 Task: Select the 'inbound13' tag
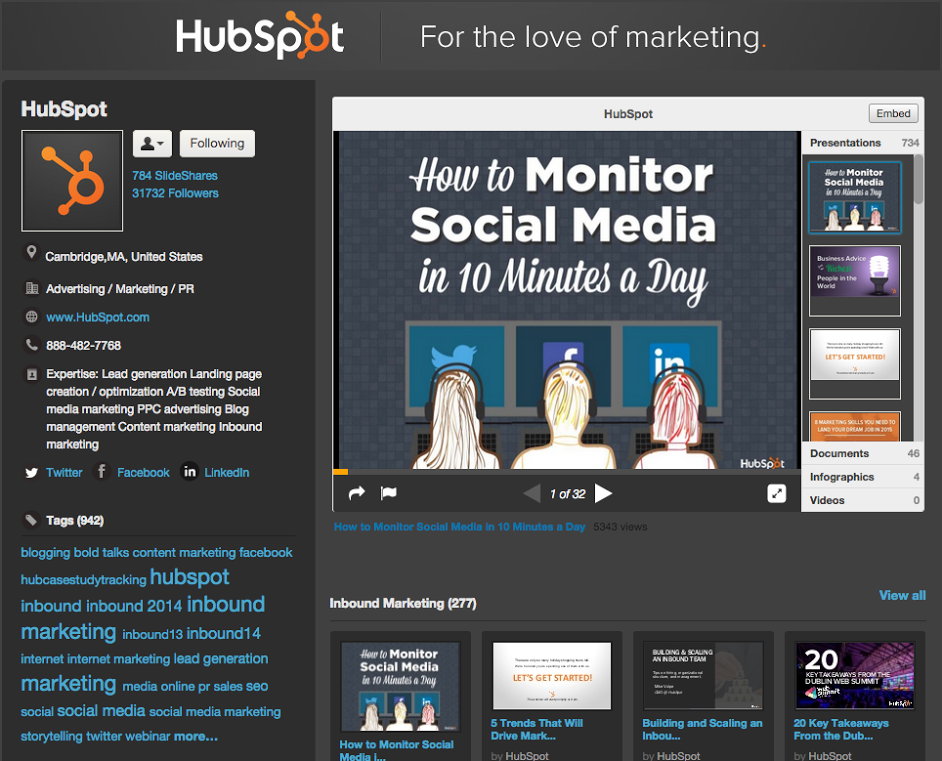coord(153,634)
